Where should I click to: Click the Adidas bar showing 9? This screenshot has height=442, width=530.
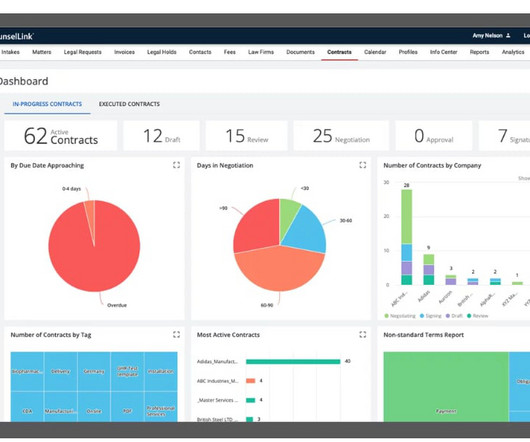[x=429, y=270]
